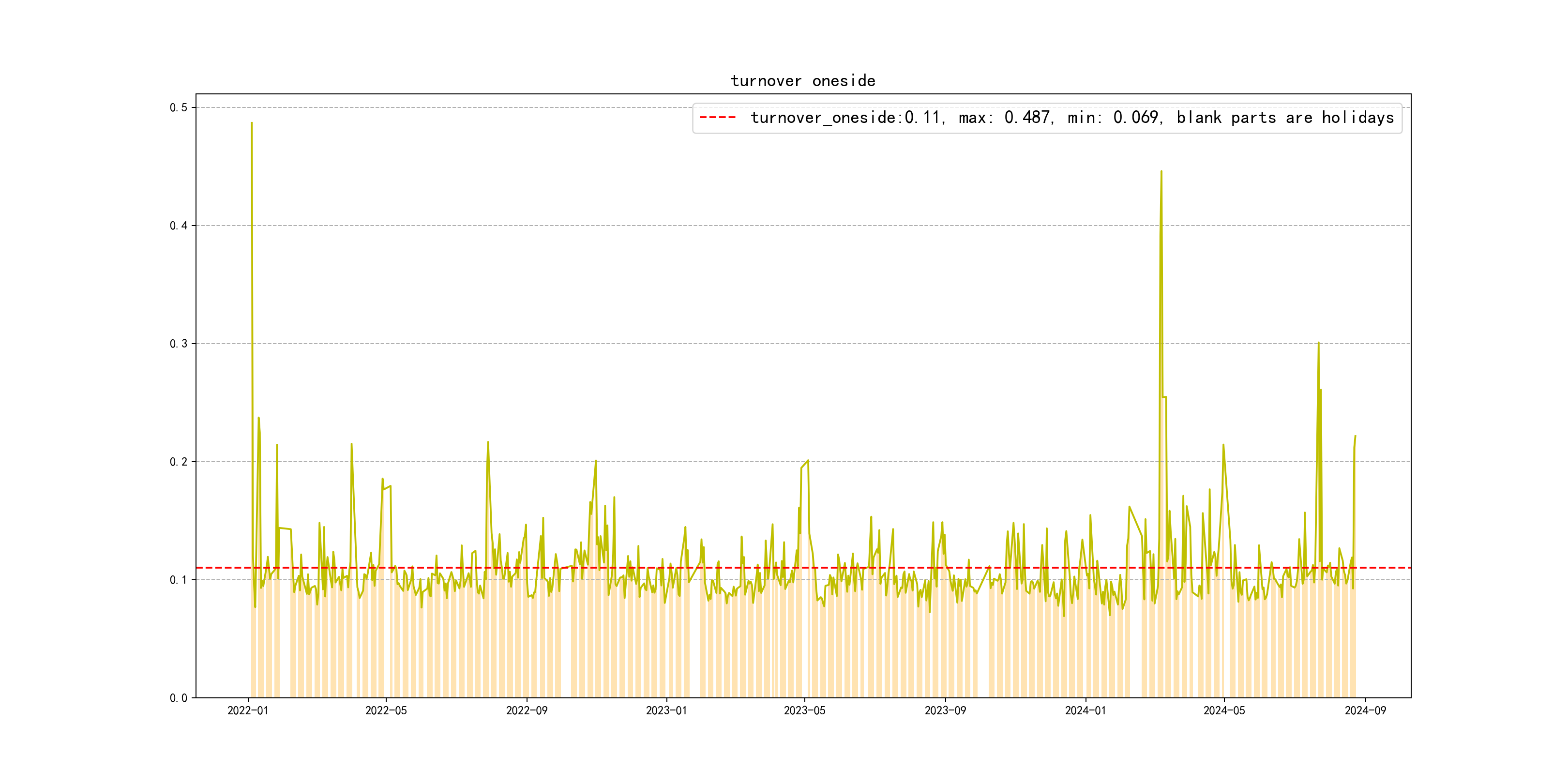The width and height of the screenshot is (1568, 784).
Task: Click the red dashed legend line sample
Action: click(x=718, y=117)
